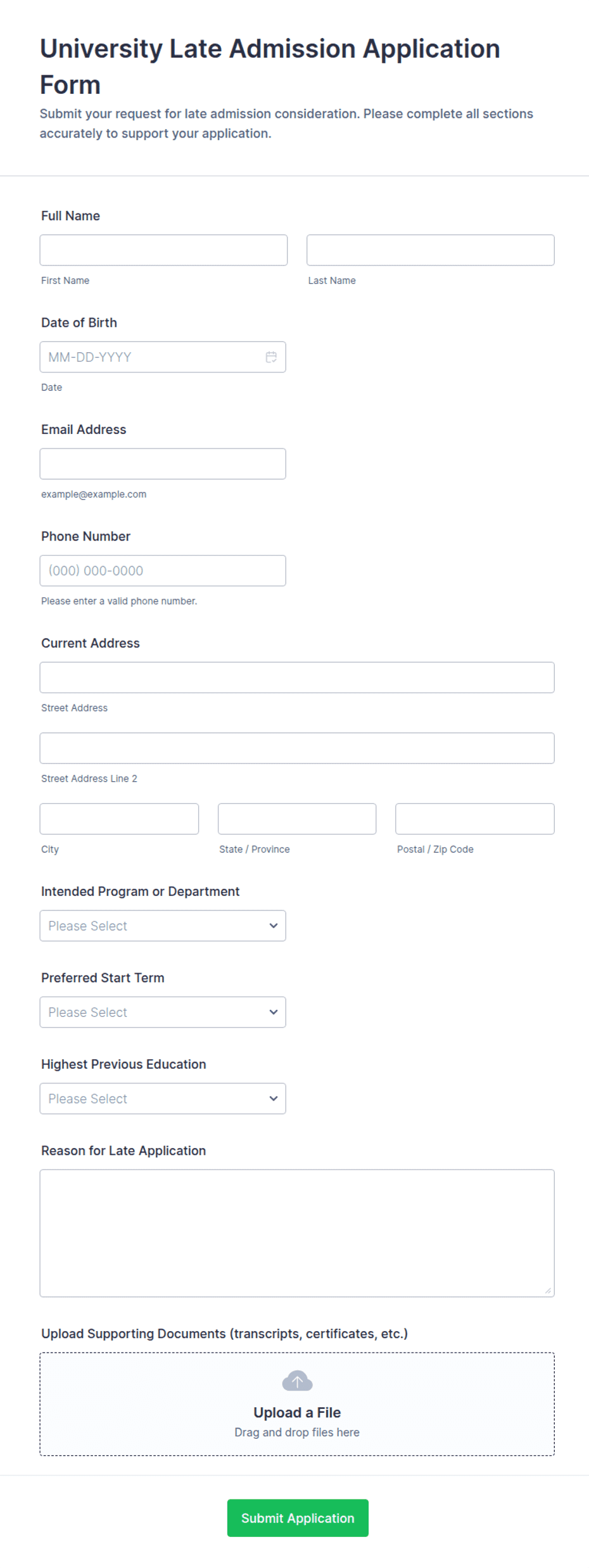Click the Reason textarea resize handle
589x1568 pixels.
548,1291
